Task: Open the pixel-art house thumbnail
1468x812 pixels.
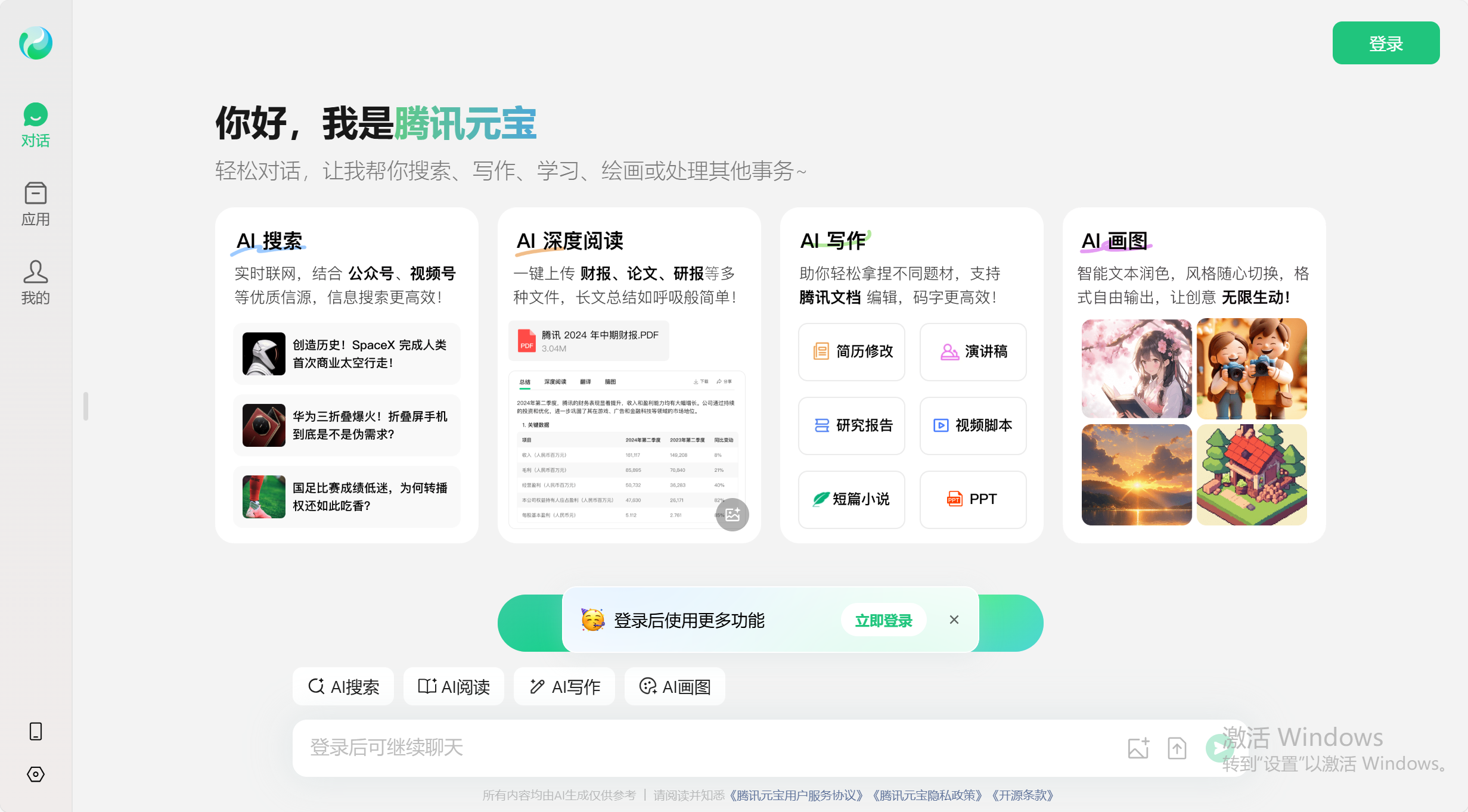Action: tap(1252, 475)
